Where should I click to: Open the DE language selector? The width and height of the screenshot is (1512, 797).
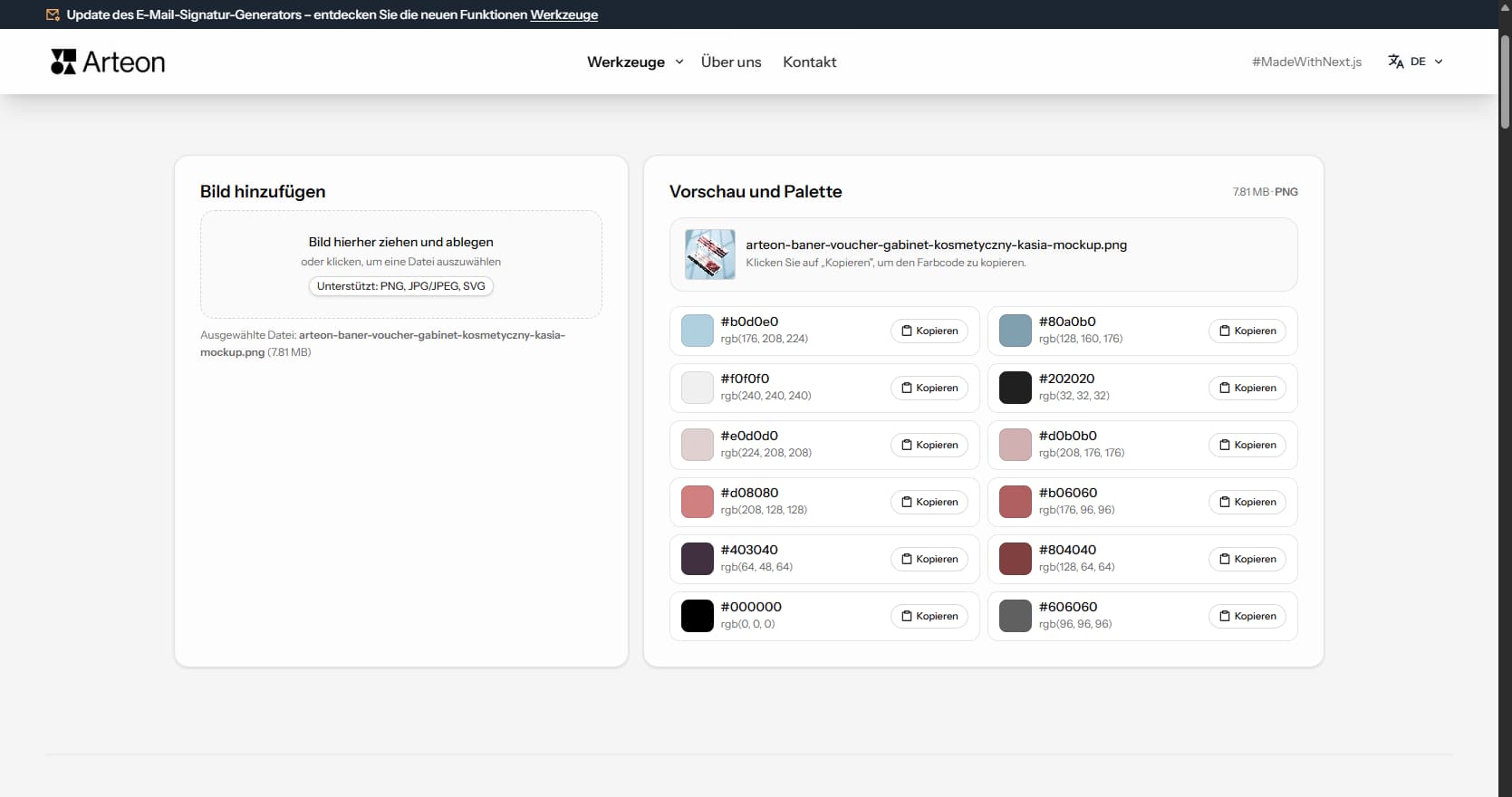(x=1418, y=62)
